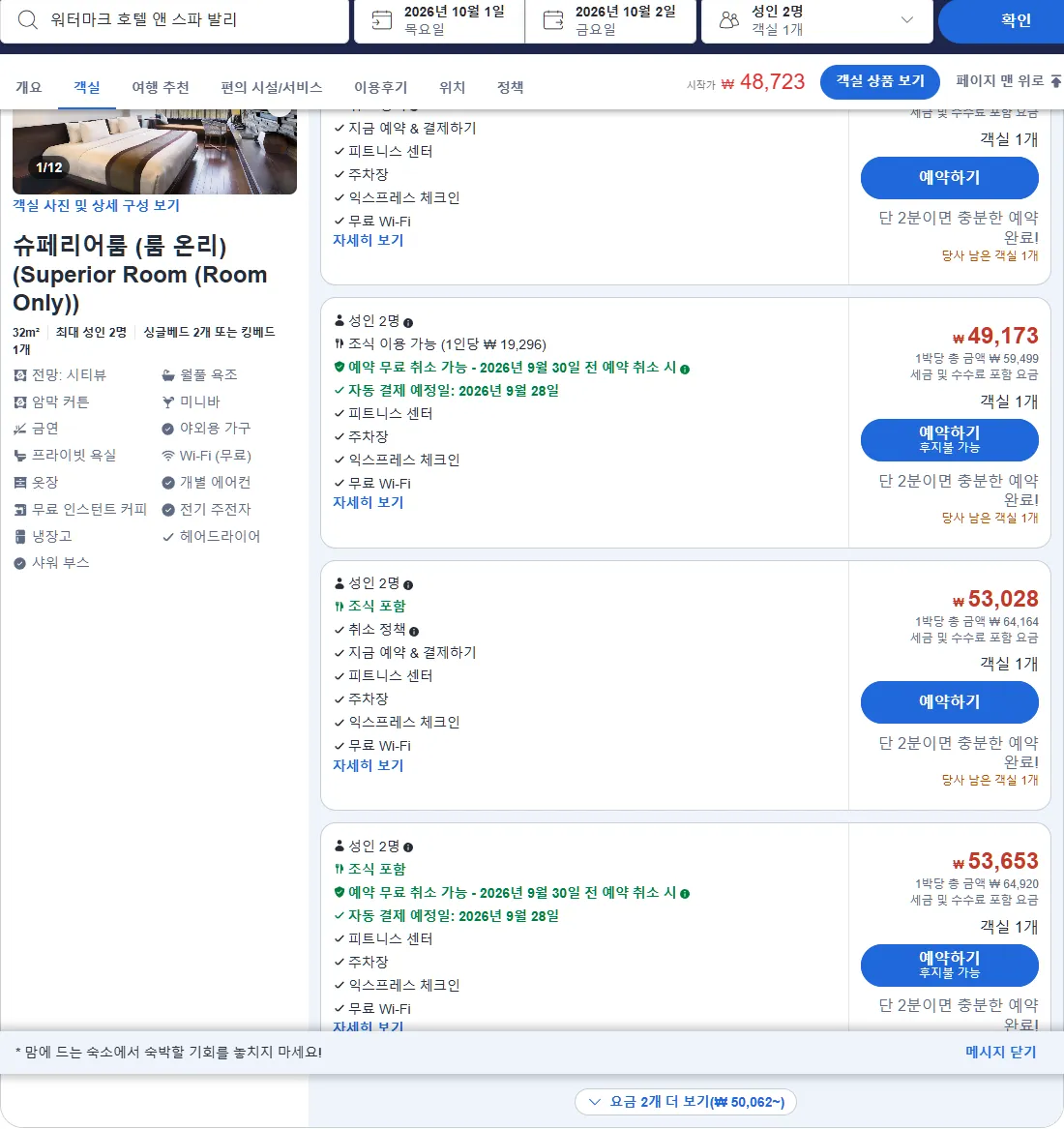The image size is (1064, 1129).
Task: Click 자세히 보기 in the topmost offer
Action: point(368,241)
